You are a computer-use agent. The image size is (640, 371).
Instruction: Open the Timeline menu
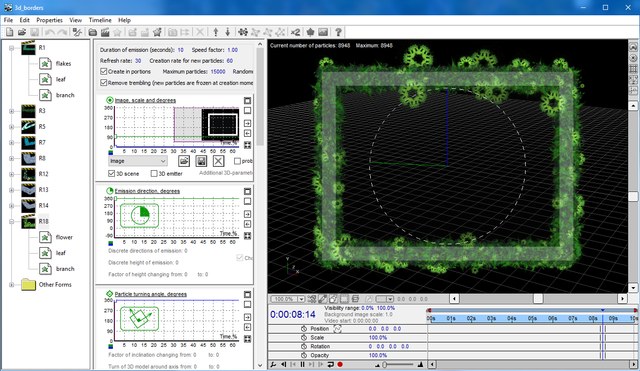(x=100, y=20)
